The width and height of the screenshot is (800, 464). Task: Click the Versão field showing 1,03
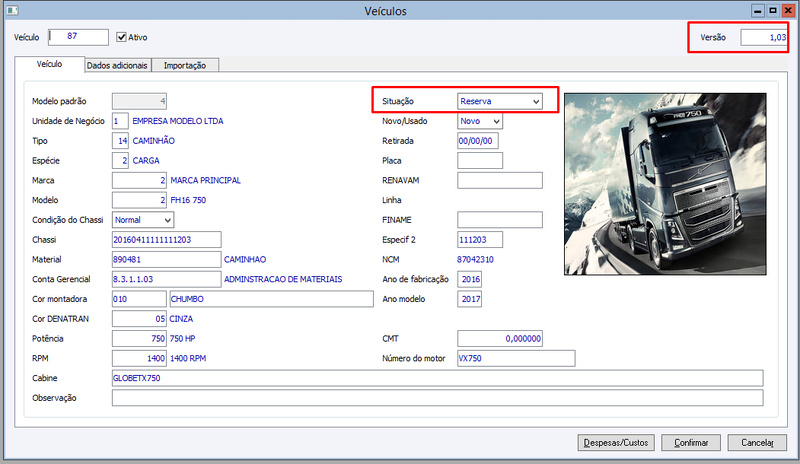pos(763,37)
